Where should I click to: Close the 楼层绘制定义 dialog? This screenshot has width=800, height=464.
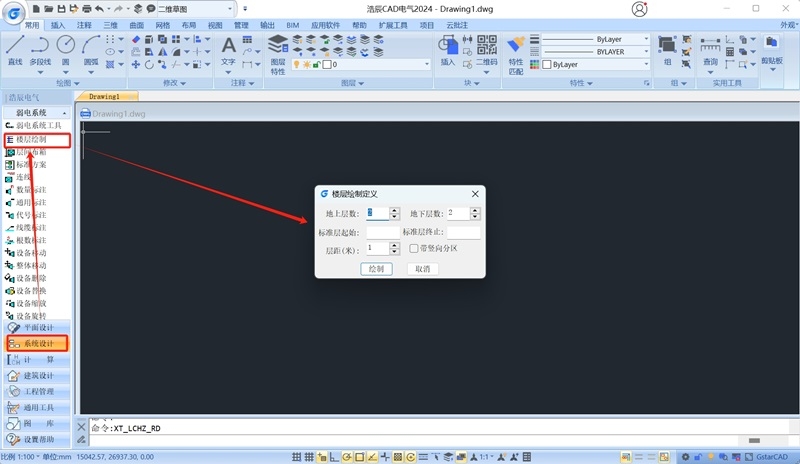coord(475,194)
